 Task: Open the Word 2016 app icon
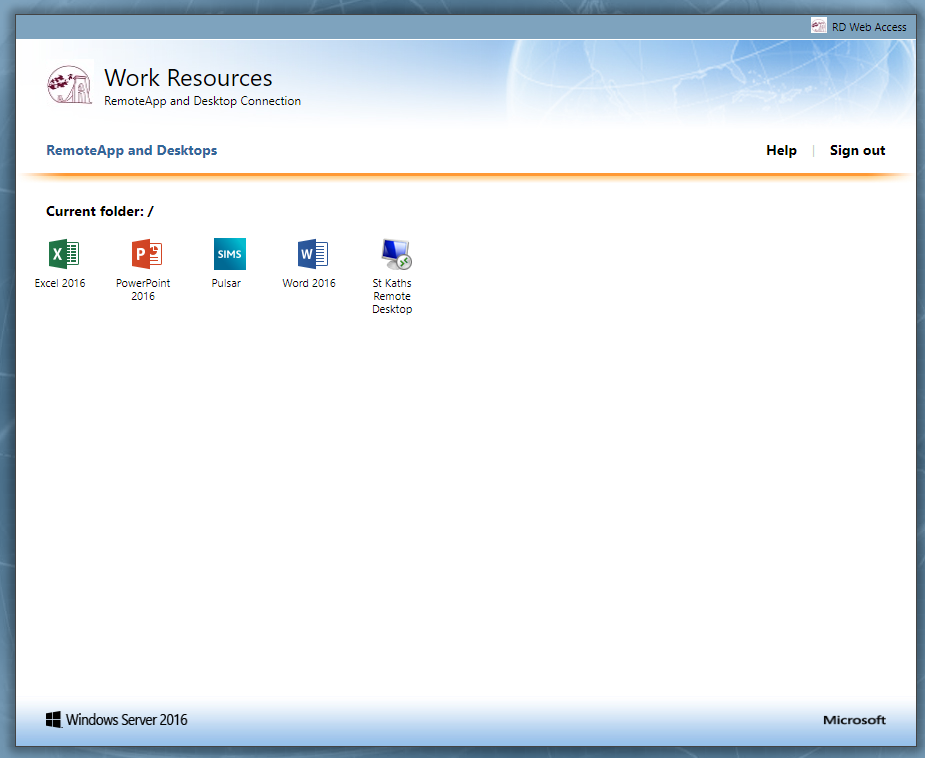click(313, 254)
